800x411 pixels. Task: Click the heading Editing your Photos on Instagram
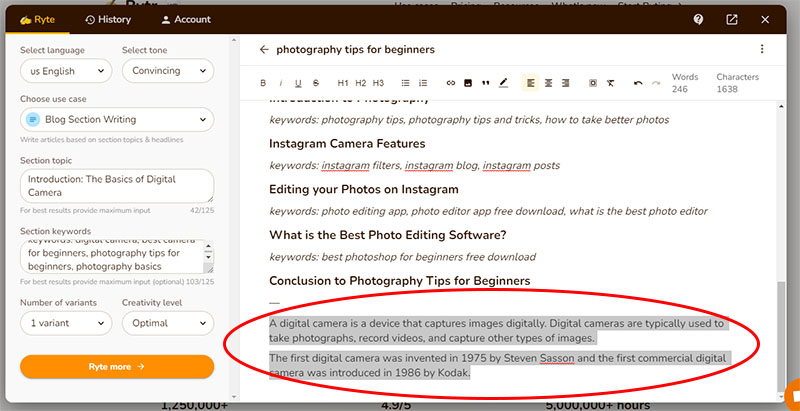364,190
